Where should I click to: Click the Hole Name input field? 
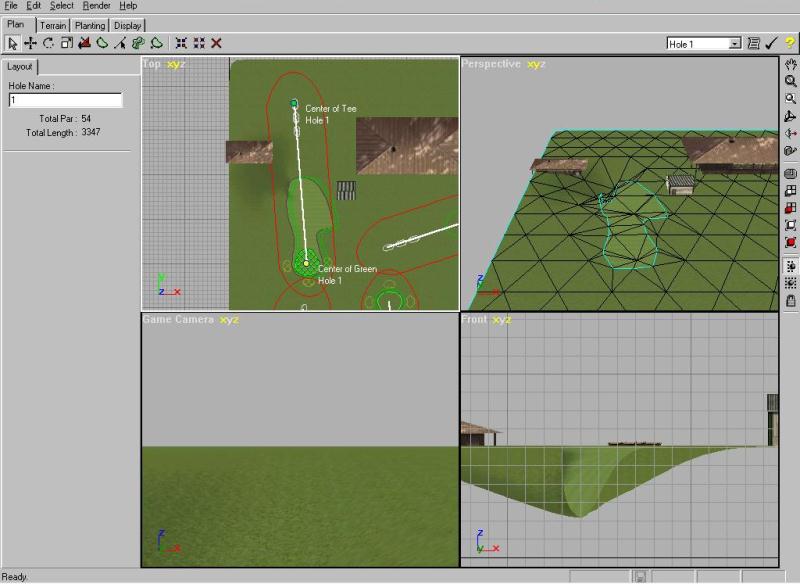click(x=65, y=100)
